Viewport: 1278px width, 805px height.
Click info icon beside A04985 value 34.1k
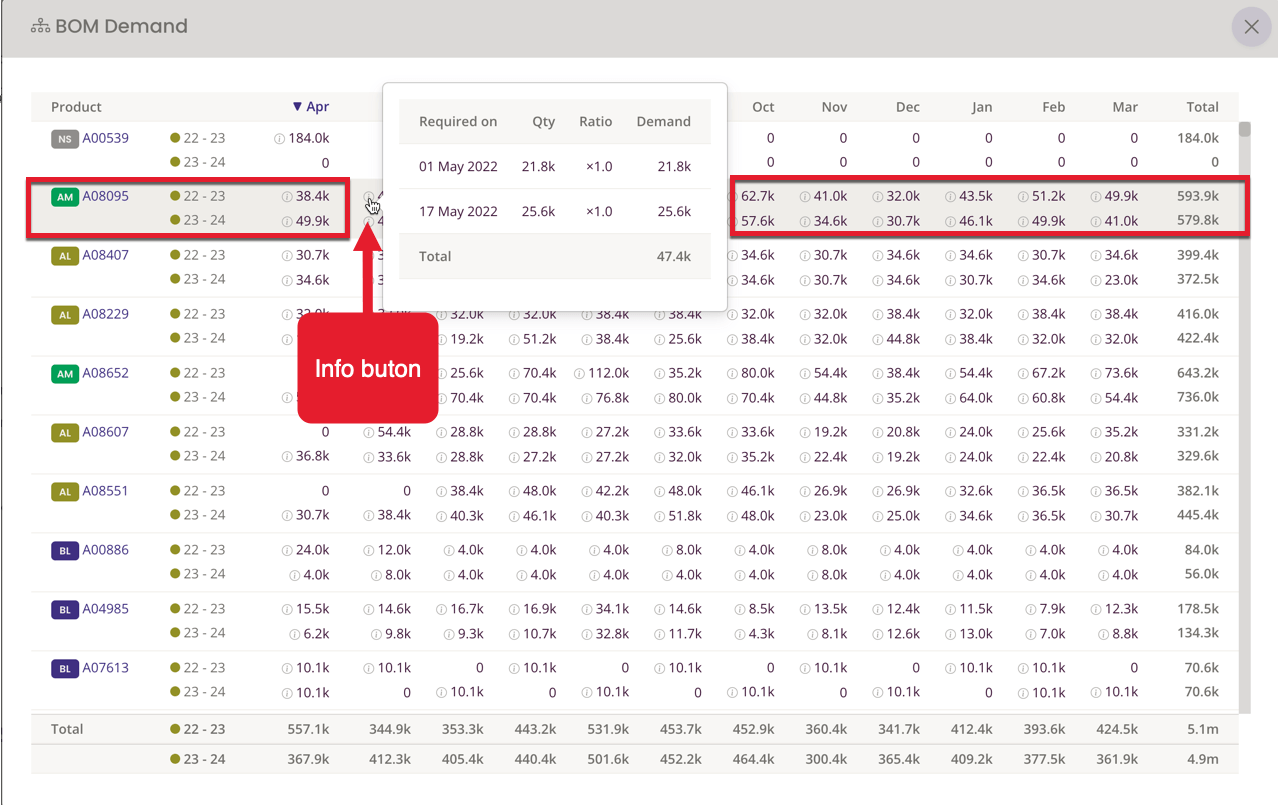[587, 610]
